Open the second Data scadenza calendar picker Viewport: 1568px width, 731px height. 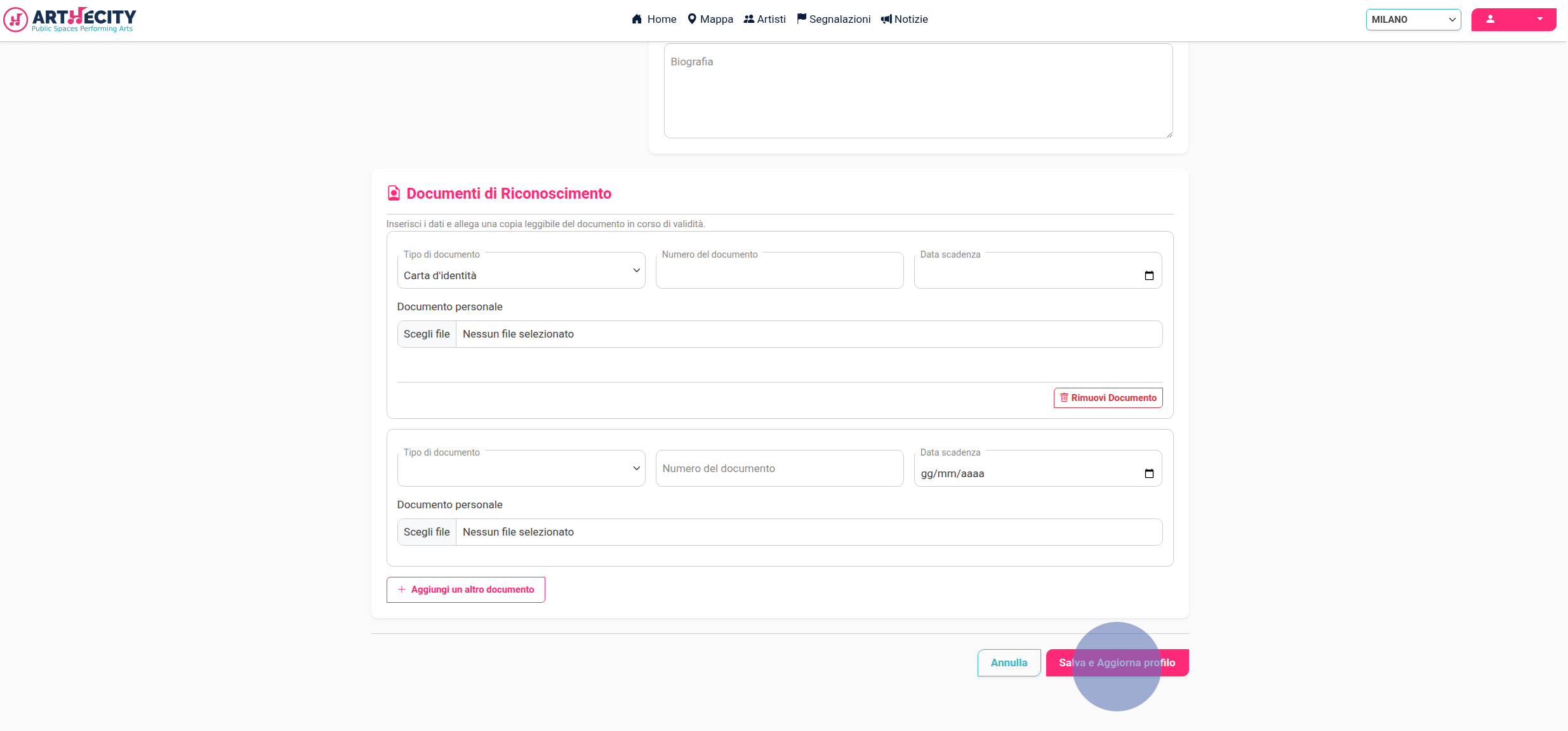pos(1149,473)
